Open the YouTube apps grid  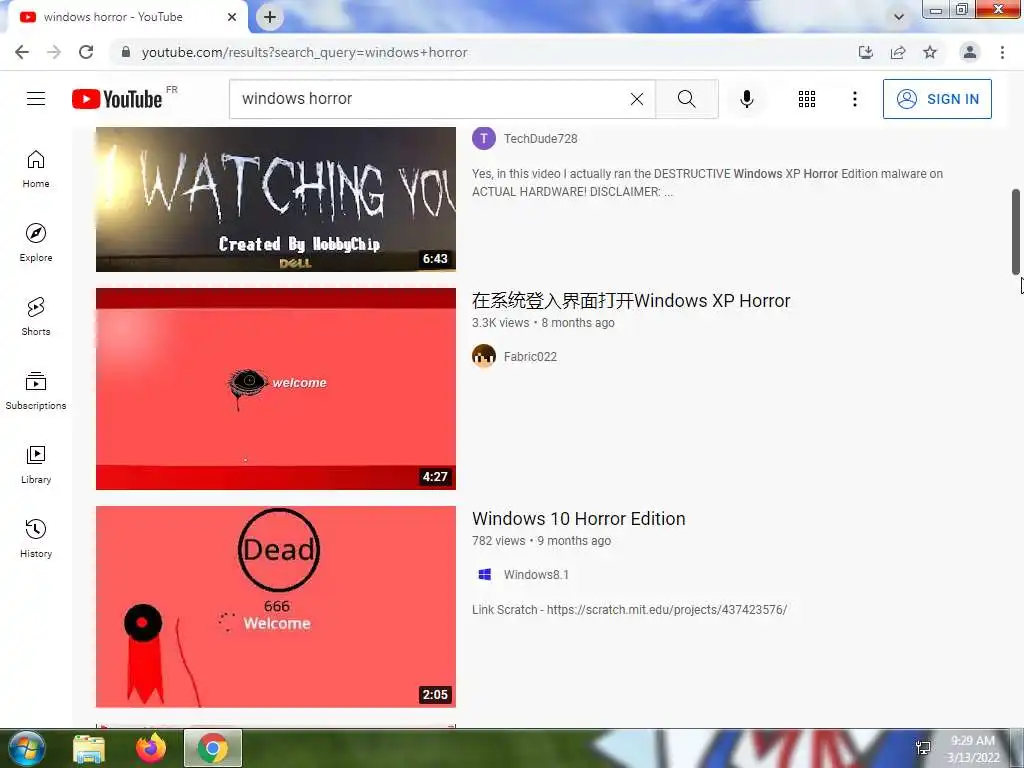807,99
